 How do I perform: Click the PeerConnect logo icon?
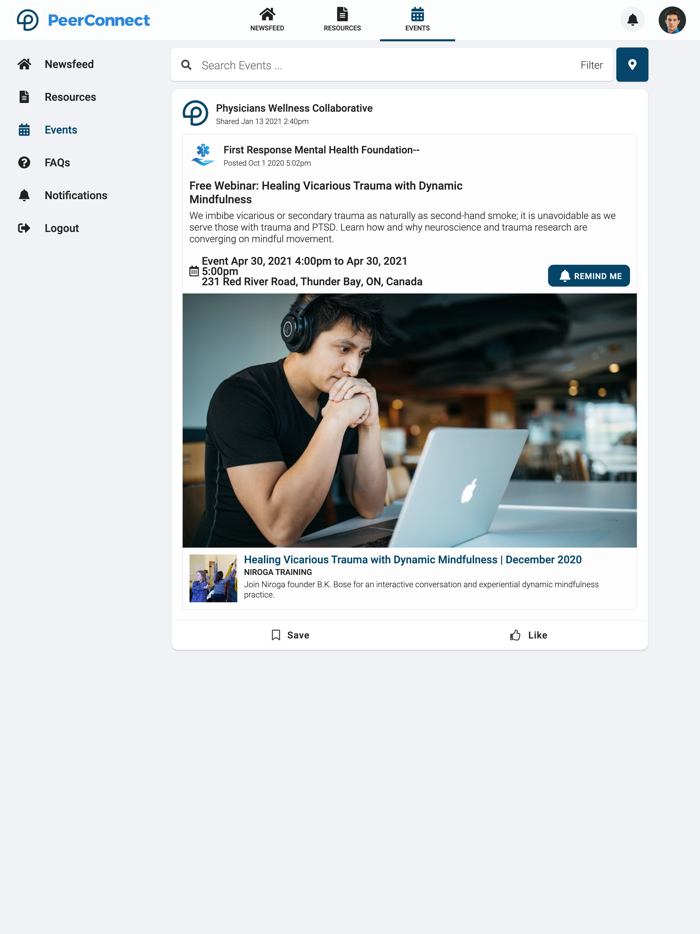pyautogui.click(x=27, y=20)
